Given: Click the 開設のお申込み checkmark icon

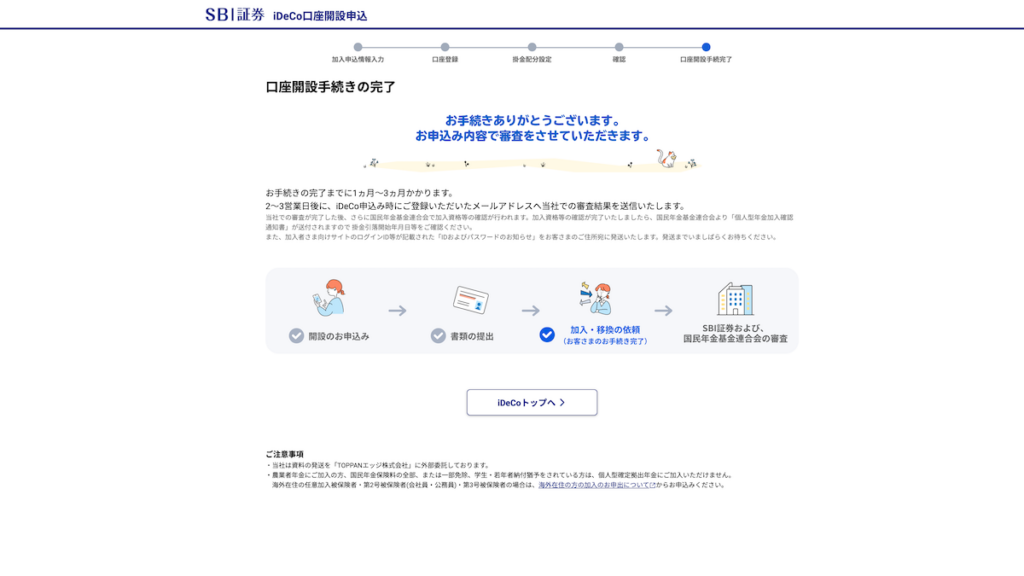Looking at the screenshot, I should click(x=296, y=334).
